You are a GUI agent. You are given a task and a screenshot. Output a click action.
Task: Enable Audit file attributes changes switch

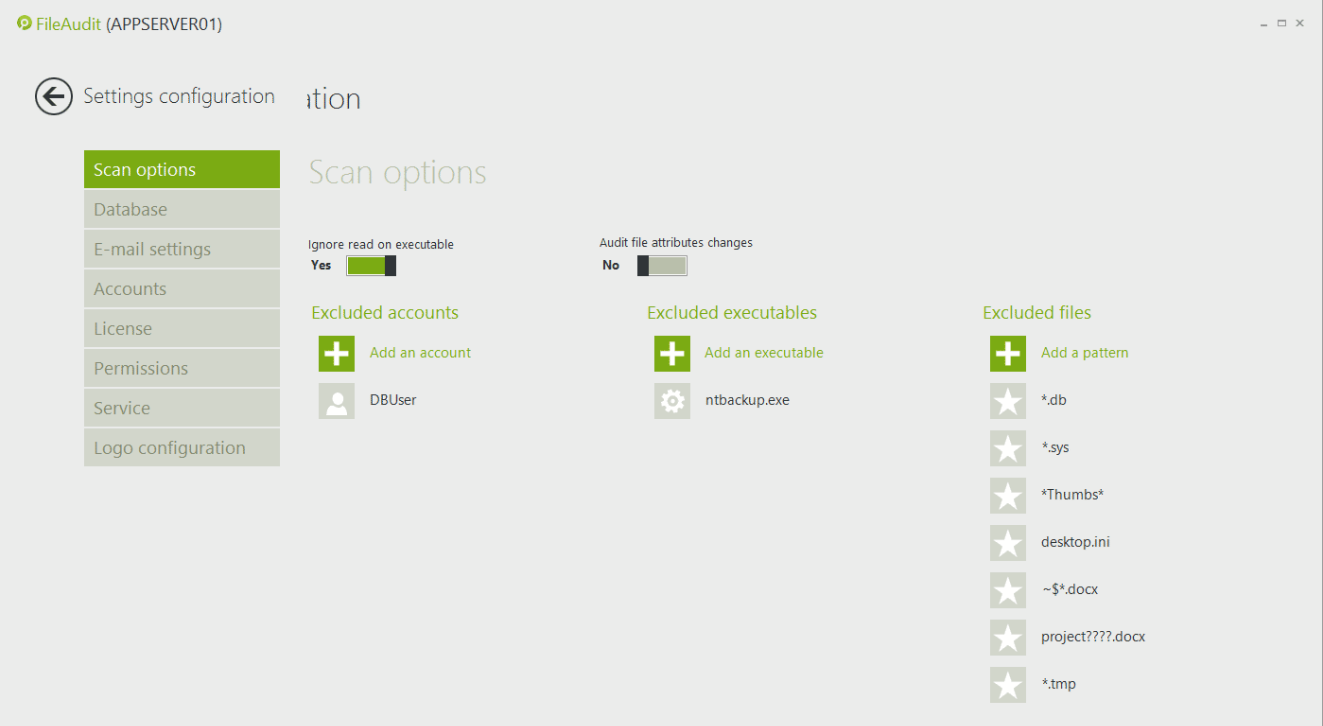click(662, 265)
